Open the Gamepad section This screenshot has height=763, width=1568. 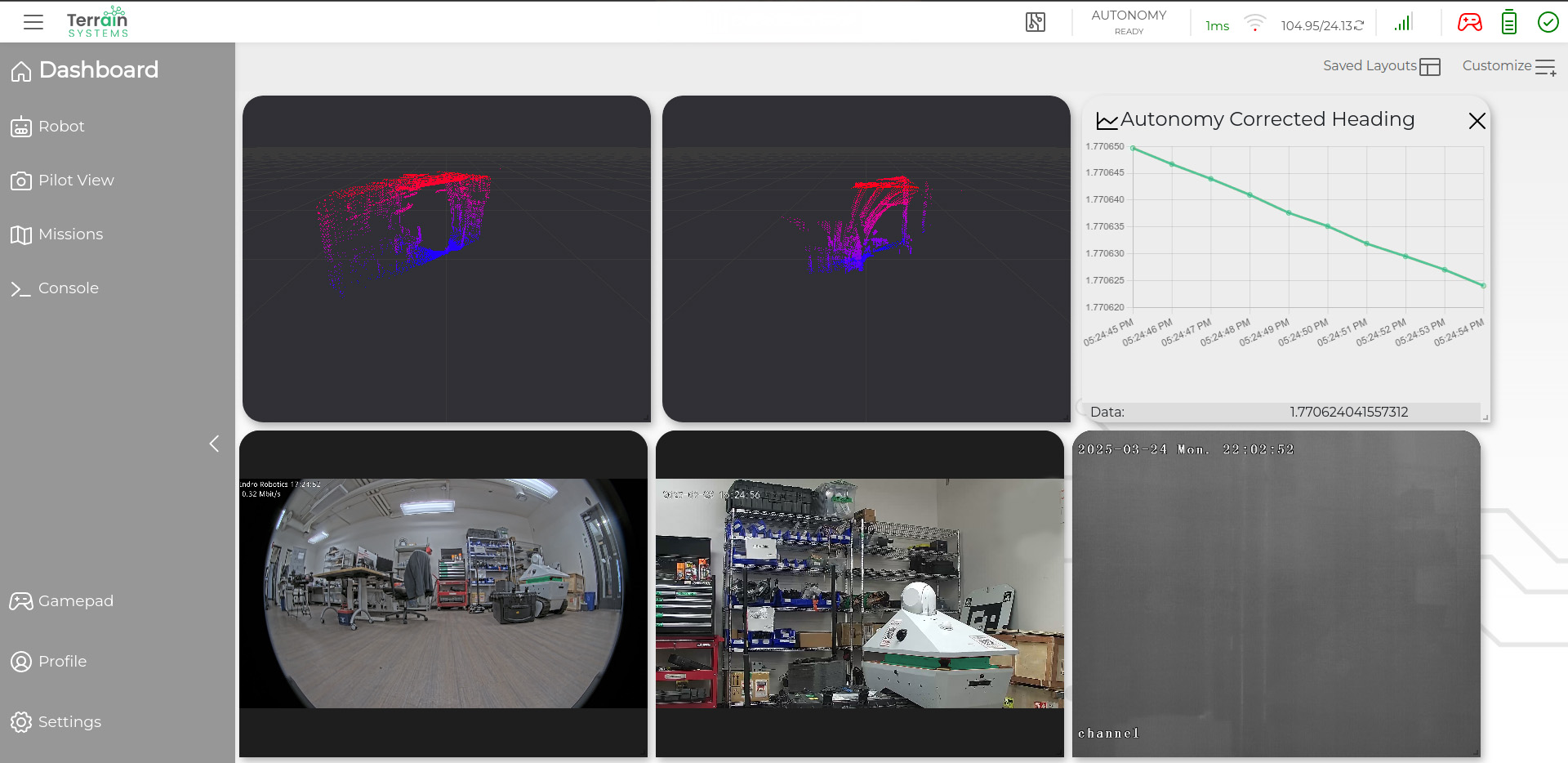[75, 601]
